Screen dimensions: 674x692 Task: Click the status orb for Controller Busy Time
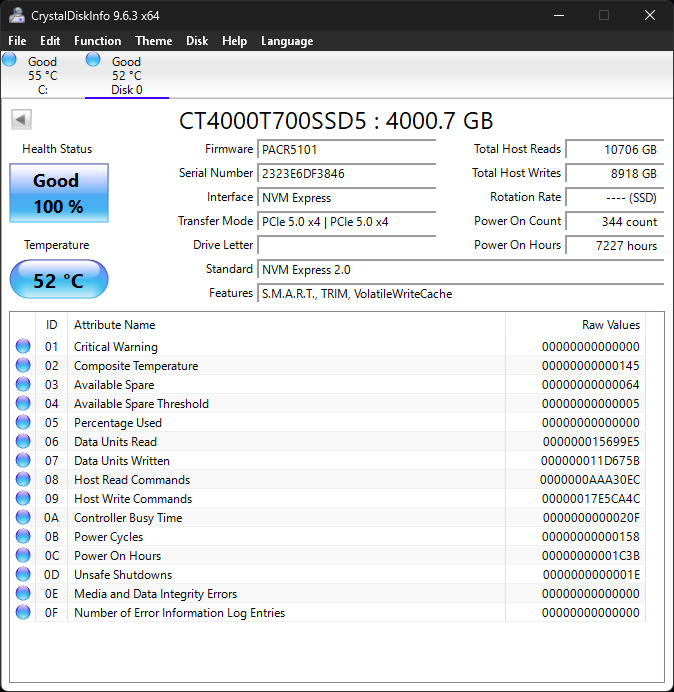tap(23, 517)
